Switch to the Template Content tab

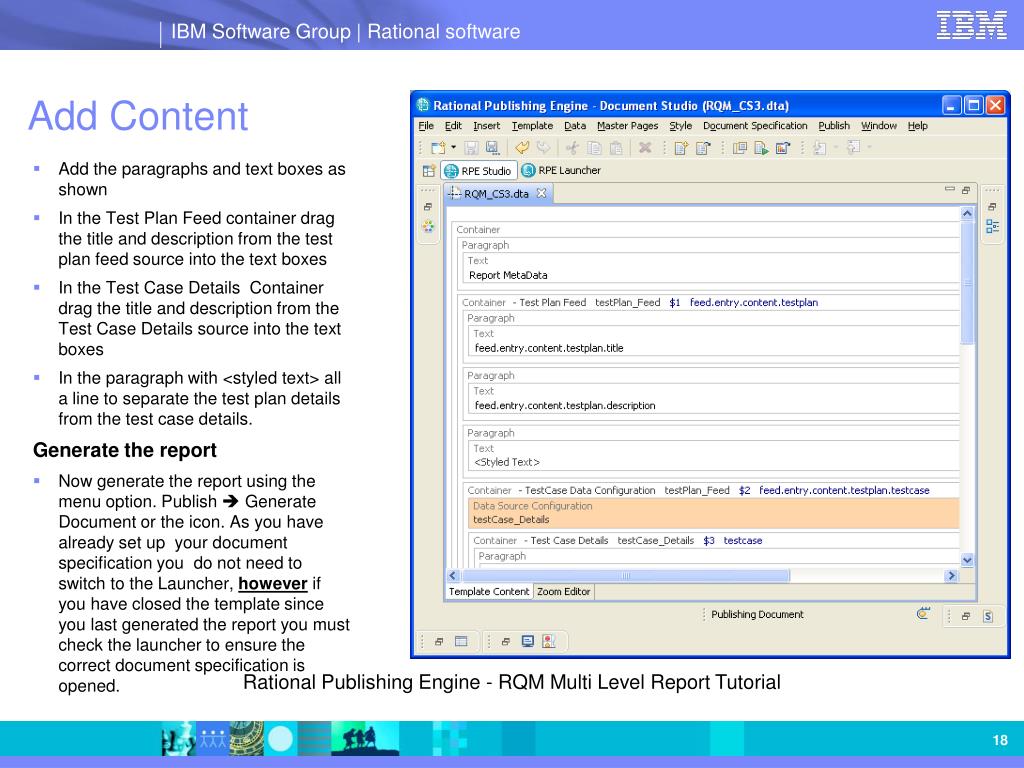click(488, 592)
